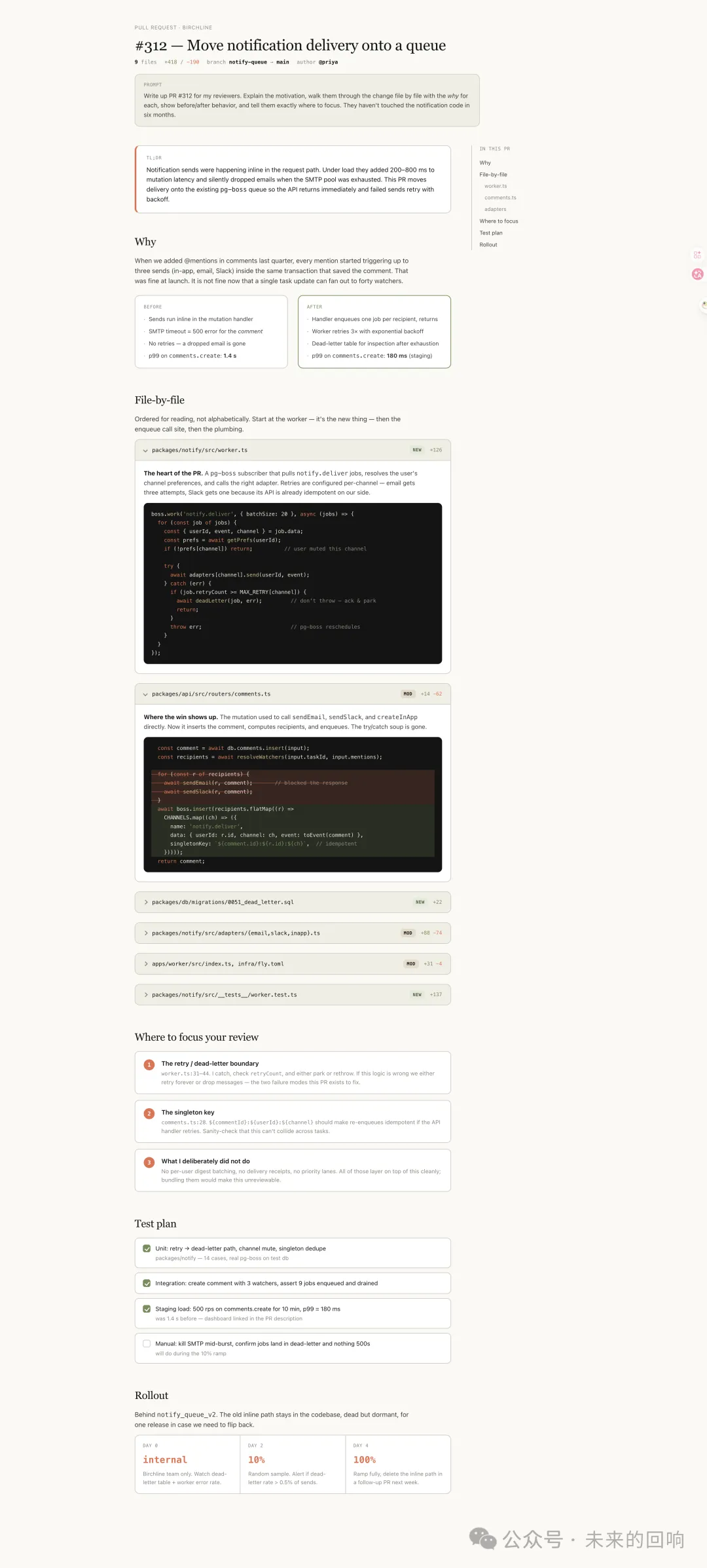Screen dimensions: 707x1568
Task: Toggle the unit retry dead-letter test checkbox
Action: coord(147,1248)
